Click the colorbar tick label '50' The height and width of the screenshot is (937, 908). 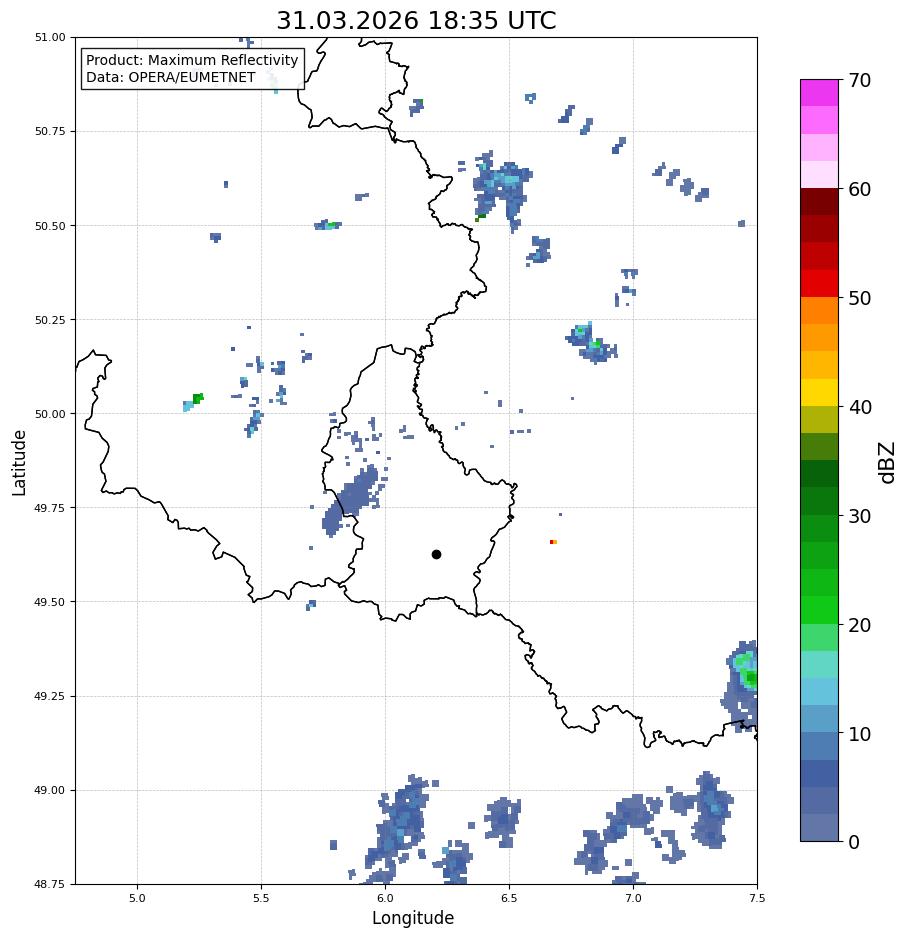click(860, 298)
